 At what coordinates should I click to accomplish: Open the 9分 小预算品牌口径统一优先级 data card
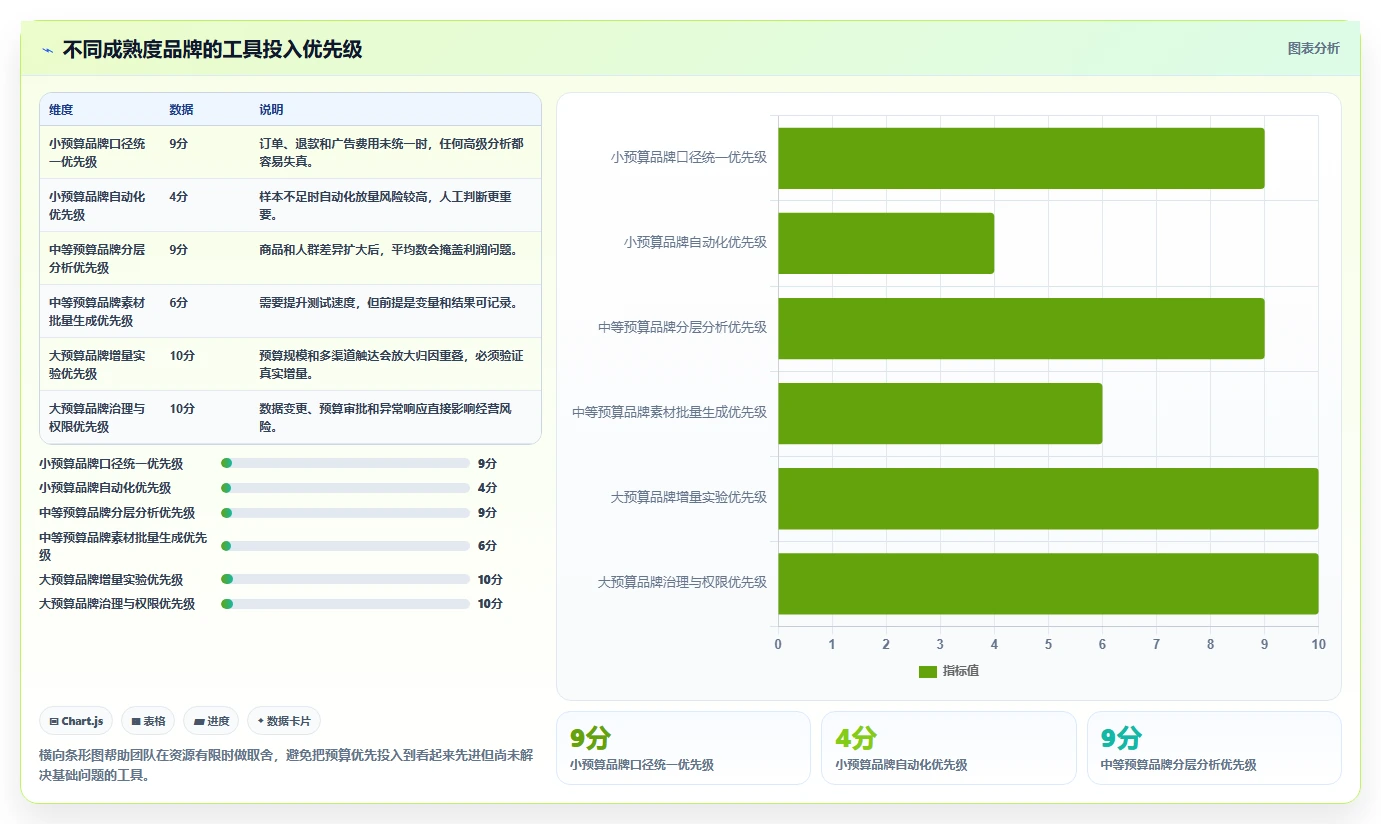683,748
